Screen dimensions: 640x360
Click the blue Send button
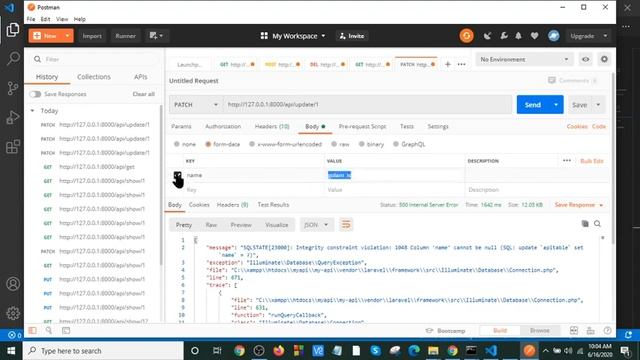pos(533,105)
